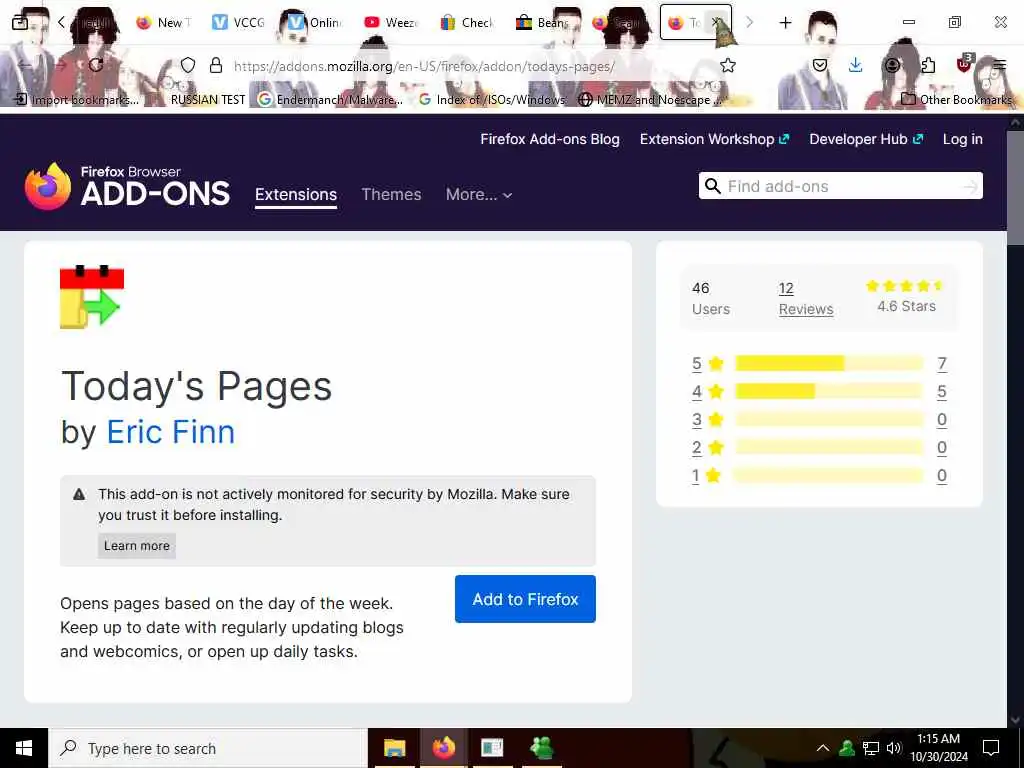Image resolution: width=1024 pixels, height=768 pixels.
Task: Filter reviews by 2 star rating
Action: (708, 447)
